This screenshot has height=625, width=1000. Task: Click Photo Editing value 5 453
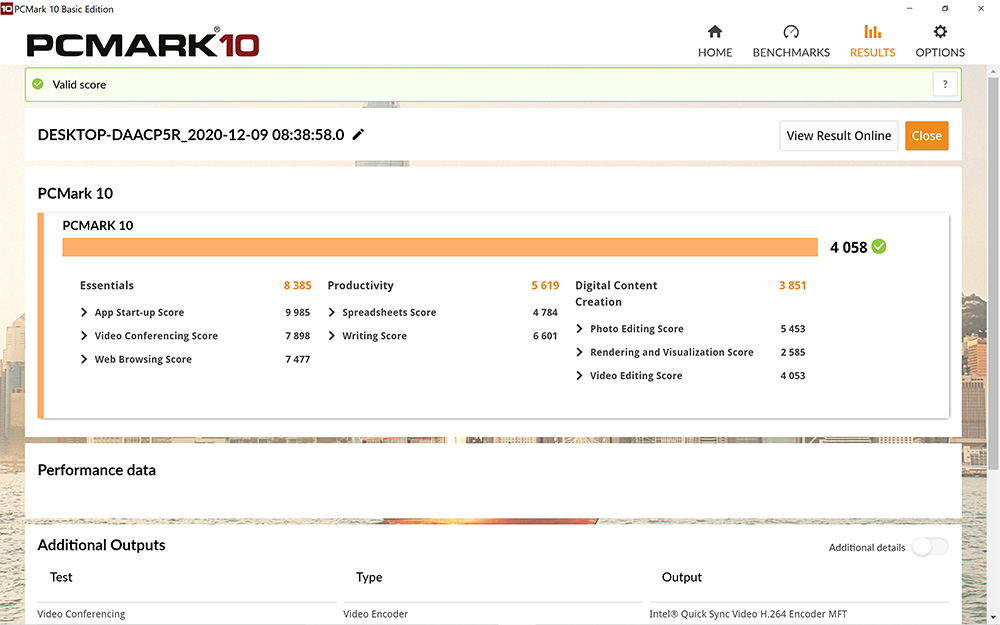pyautogui.click(x=793, y=329)
